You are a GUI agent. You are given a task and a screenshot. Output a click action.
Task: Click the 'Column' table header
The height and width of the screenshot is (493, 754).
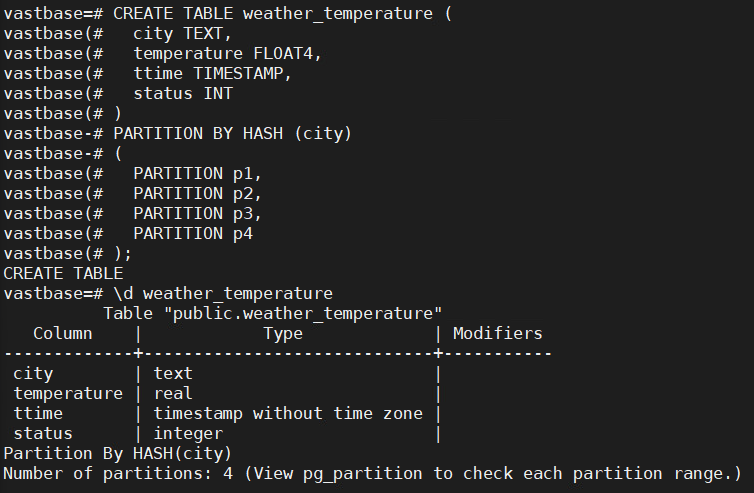click(63, 333)
